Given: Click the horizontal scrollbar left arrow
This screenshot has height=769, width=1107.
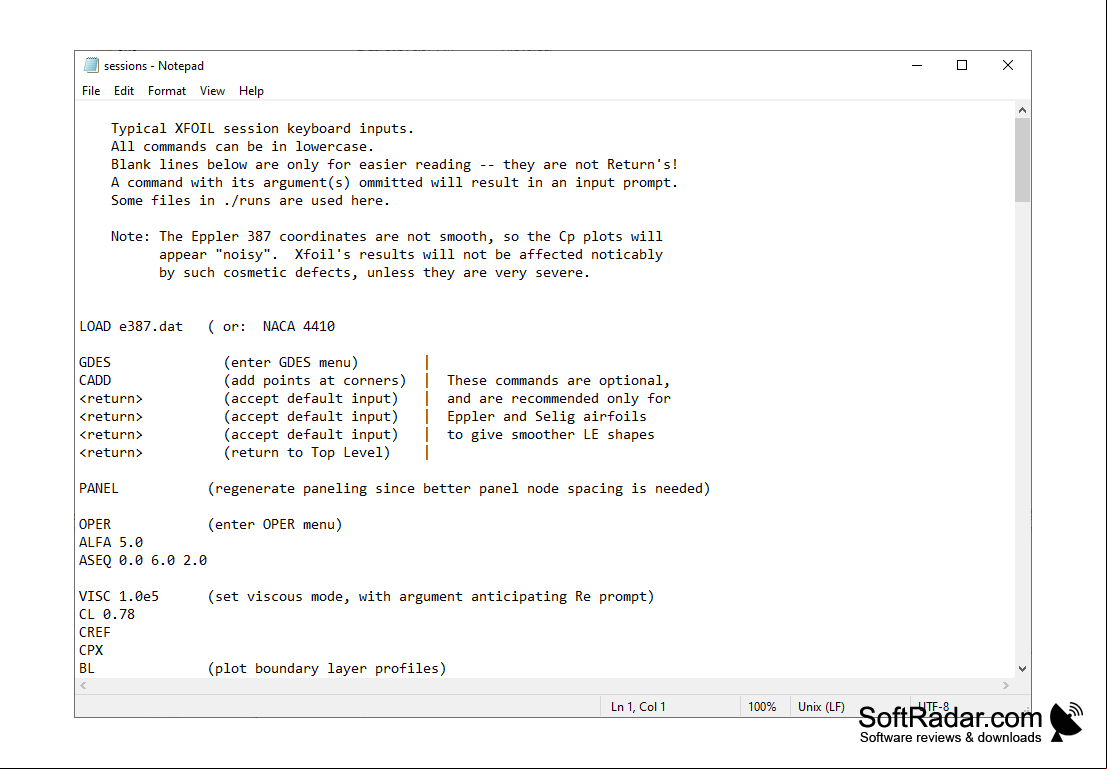Looking at the screenshot, I should click(x=83, y=685).
